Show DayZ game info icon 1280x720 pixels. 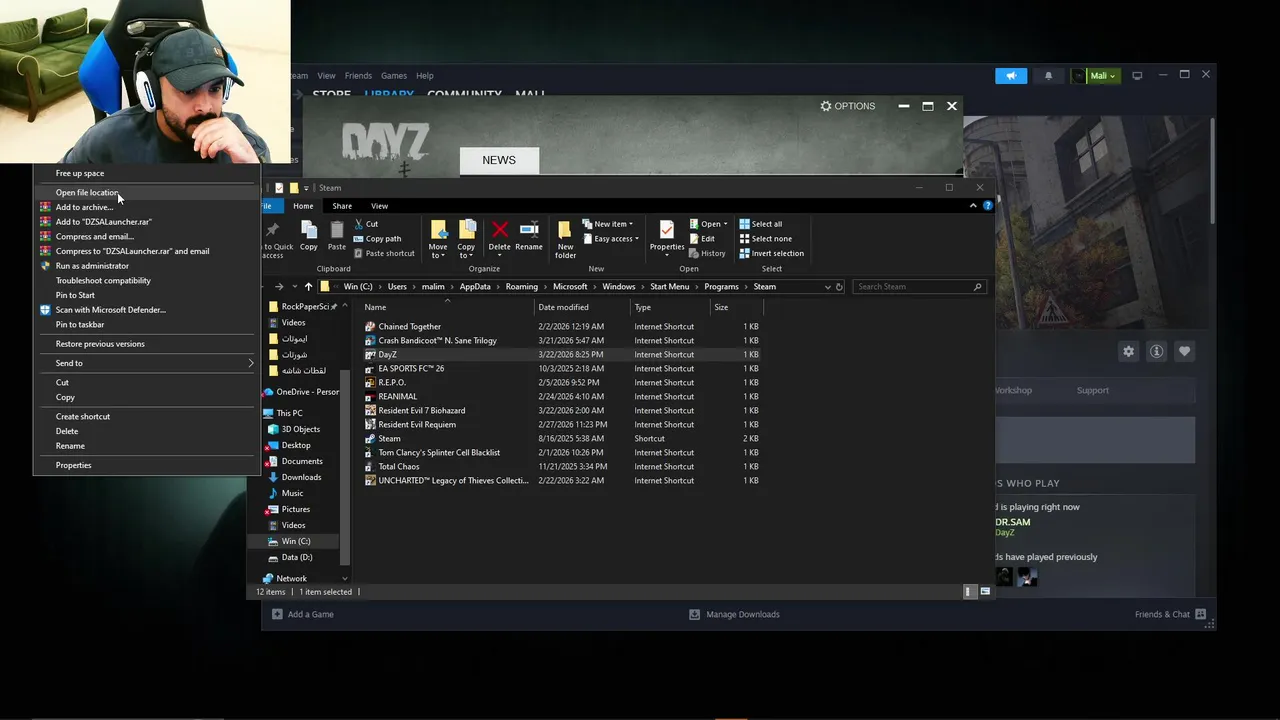pyautogui.click(x=1157, y=351)
